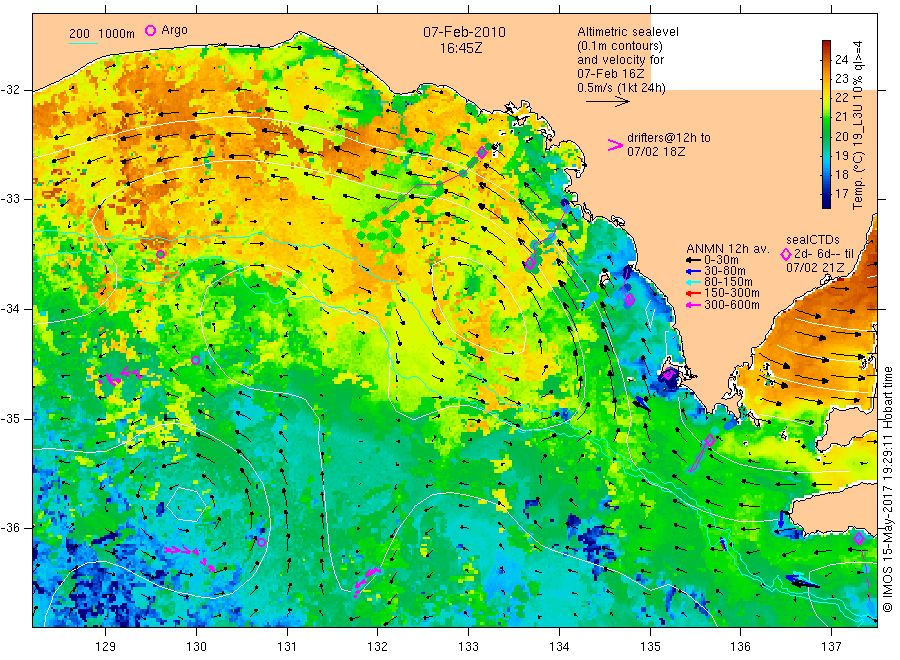Click the 20 degree color bar label
Viewport: 900px width, 660px height.
coord(841,137)
